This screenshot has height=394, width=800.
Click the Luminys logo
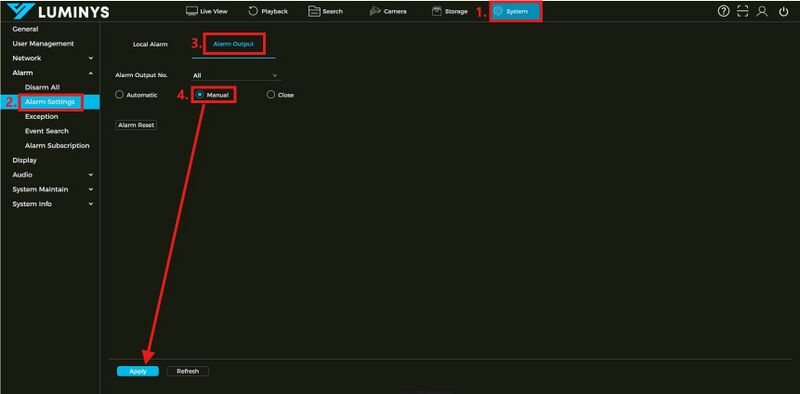(58, 11)
